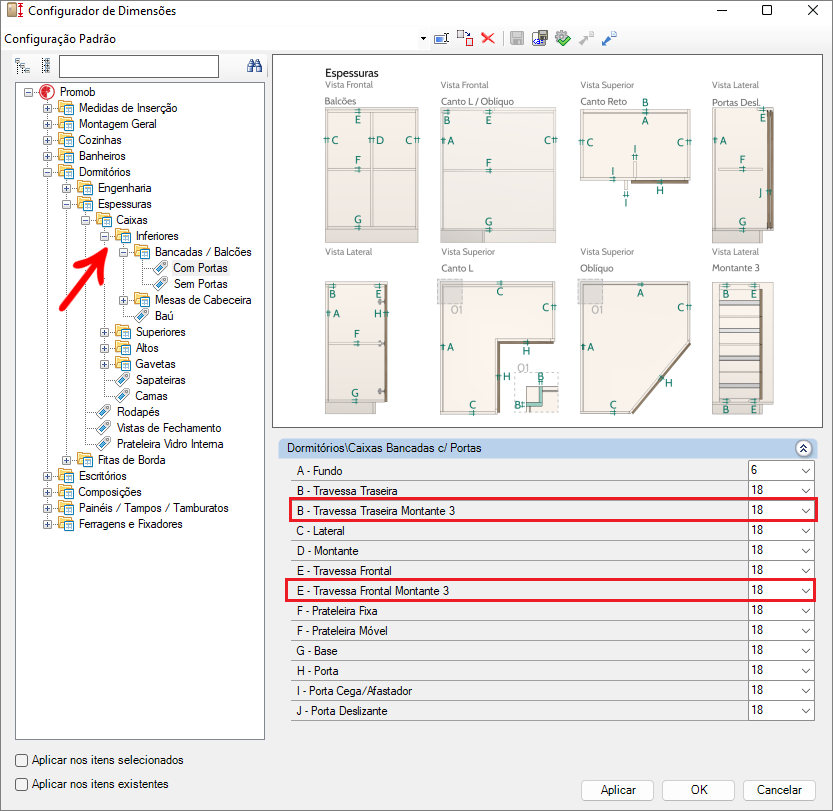Click the Cancelar button

(x=779, y=790)
